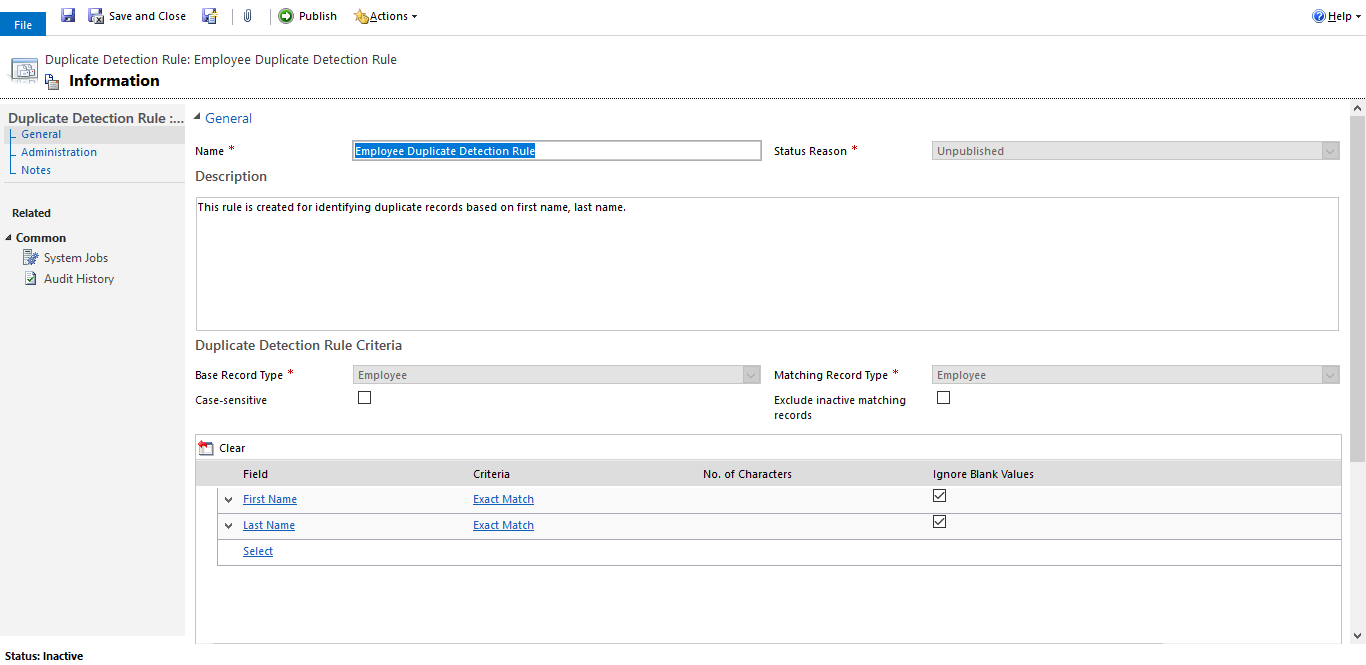Uncheck Ignore Blank Values for First Name

click(x=939, y=496)
